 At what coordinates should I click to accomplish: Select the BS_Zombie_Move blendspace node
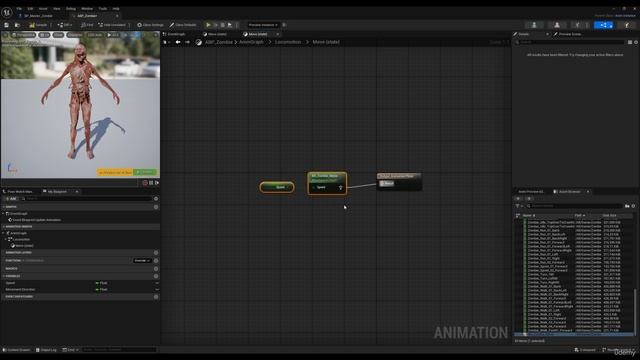pyautogui.click(x=327, y=183)
